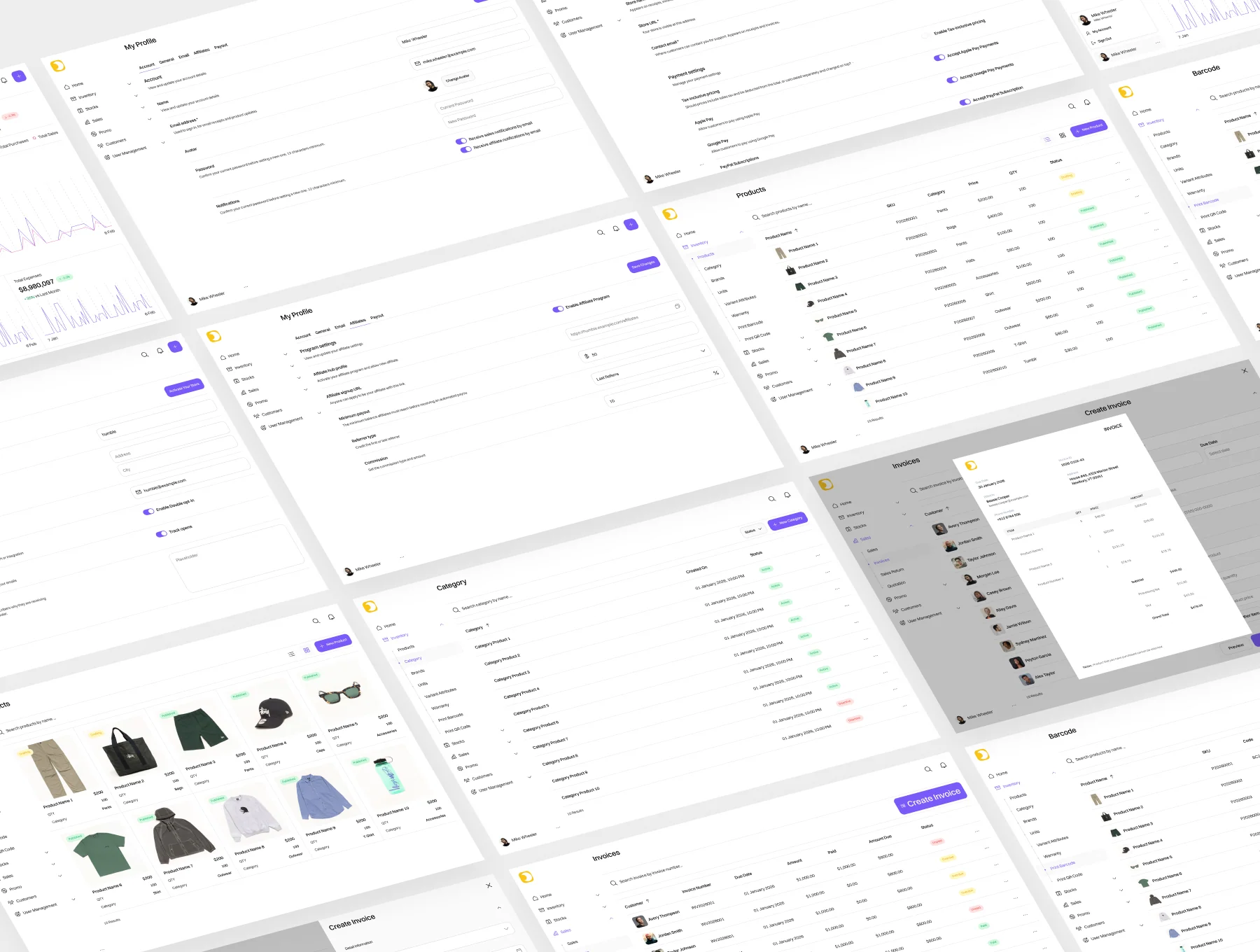Toggle Receive sales notifications by email
The width and height of the screenshot is (1260, 952).
[461, 141]
